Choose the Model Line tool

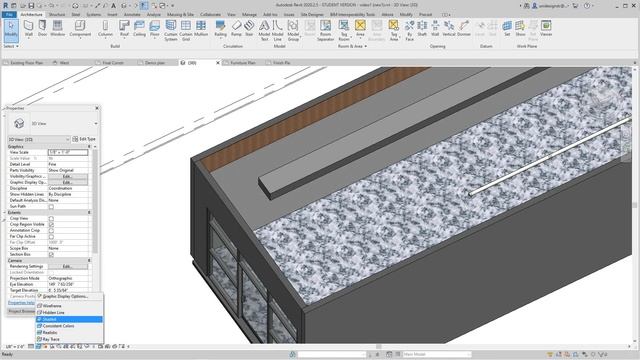tap(278, 30)
